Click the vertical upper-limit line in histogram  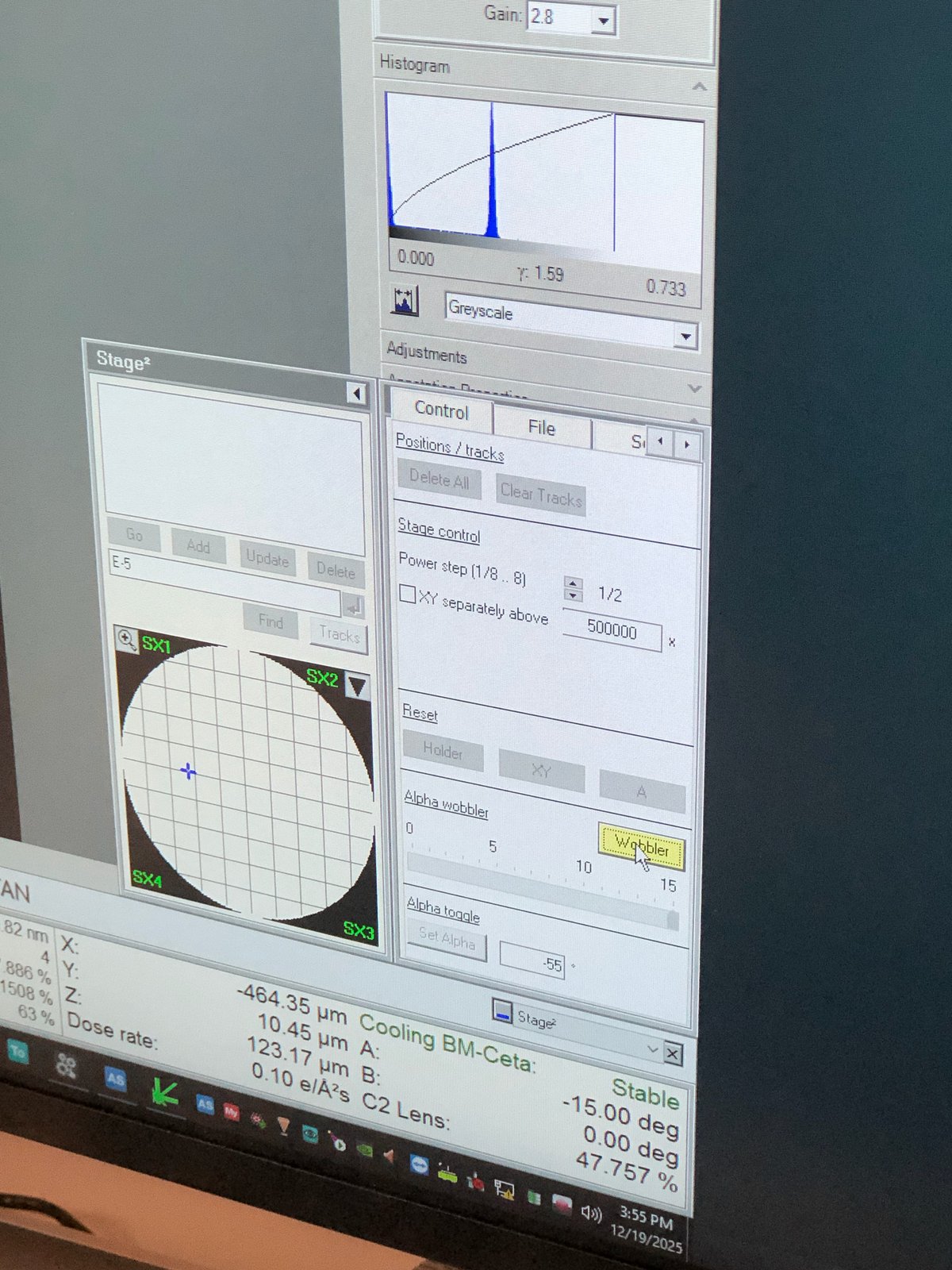tap(614, 183)
